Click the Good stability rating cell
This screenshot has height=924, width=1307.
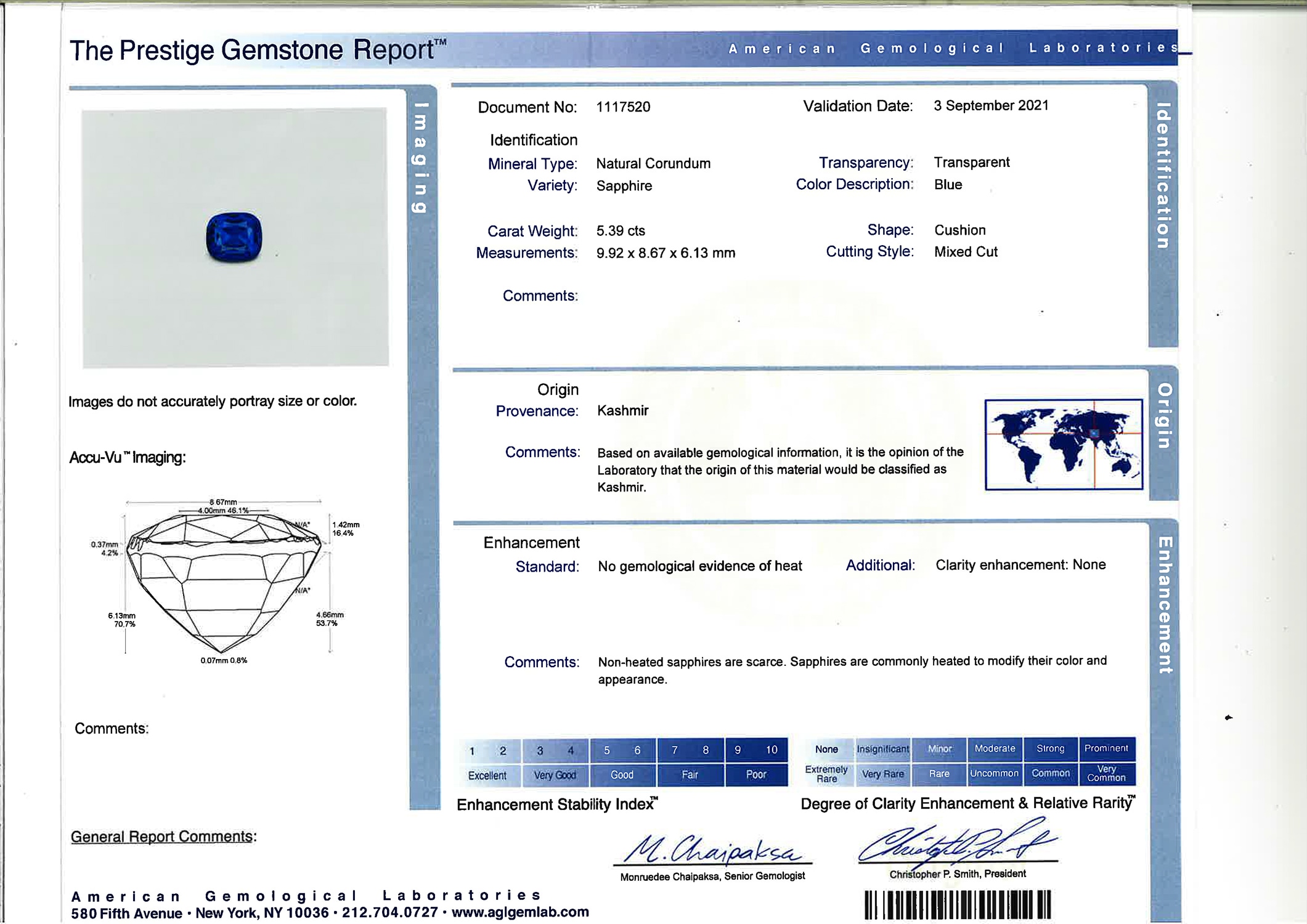coord(622,775)
